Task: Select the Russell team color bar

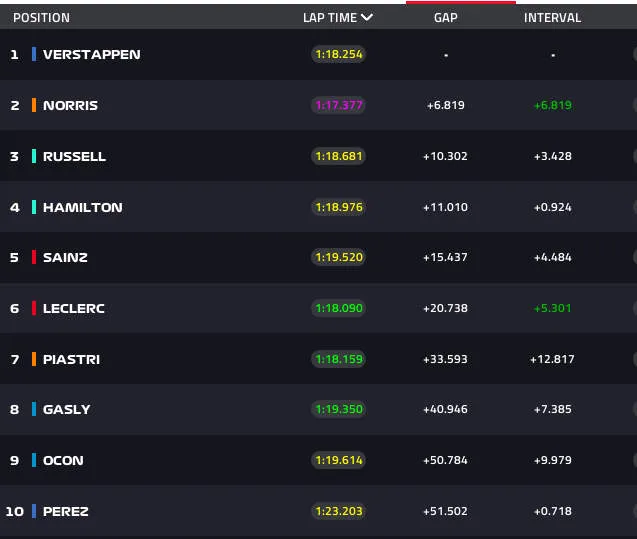Action: click(34, 156)
